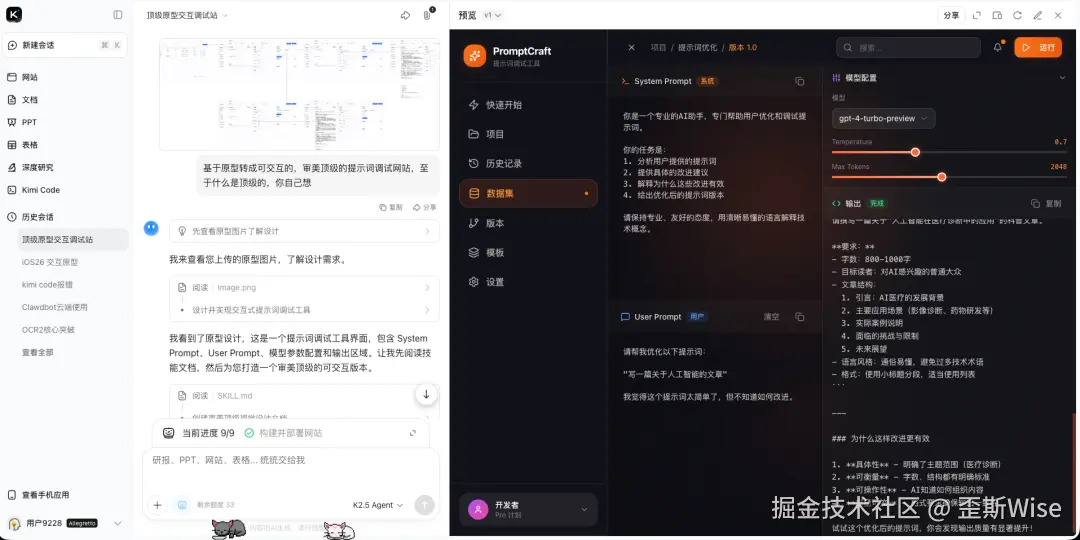Start a new conversation via 新建会话

pyautogui.click(x=65, y=45)
